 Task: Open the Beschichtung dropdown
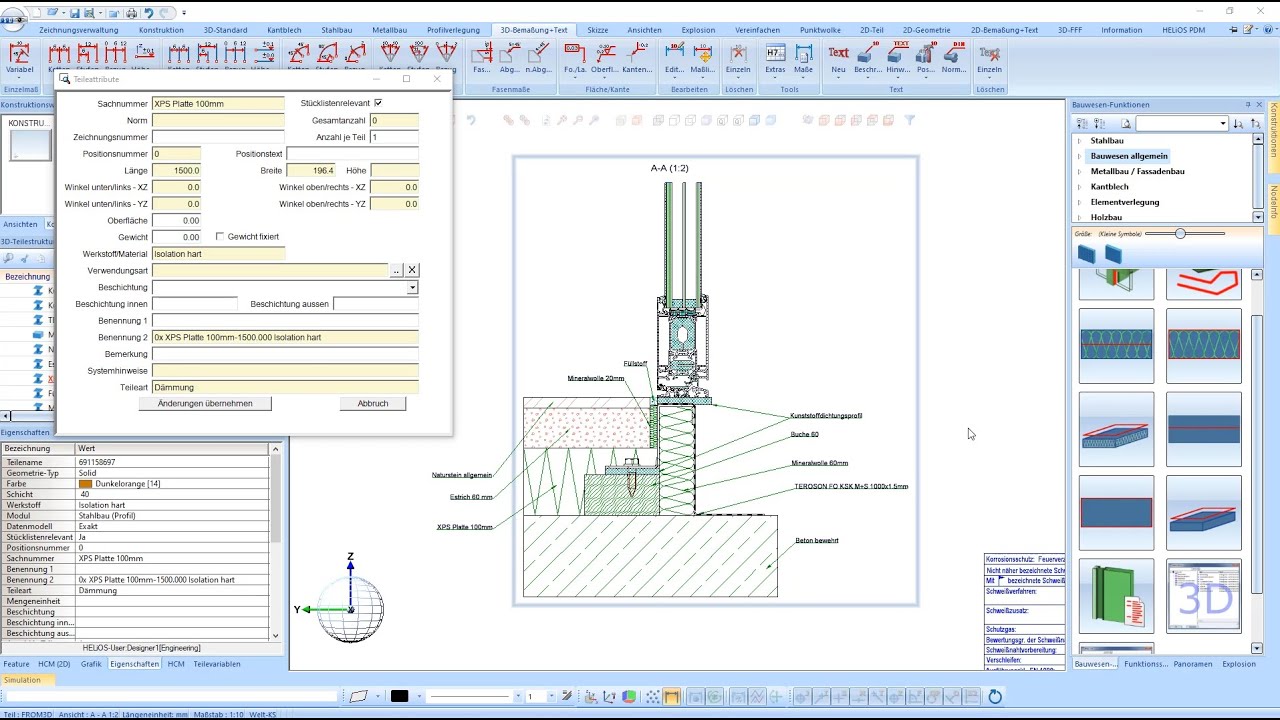point(412,287)
